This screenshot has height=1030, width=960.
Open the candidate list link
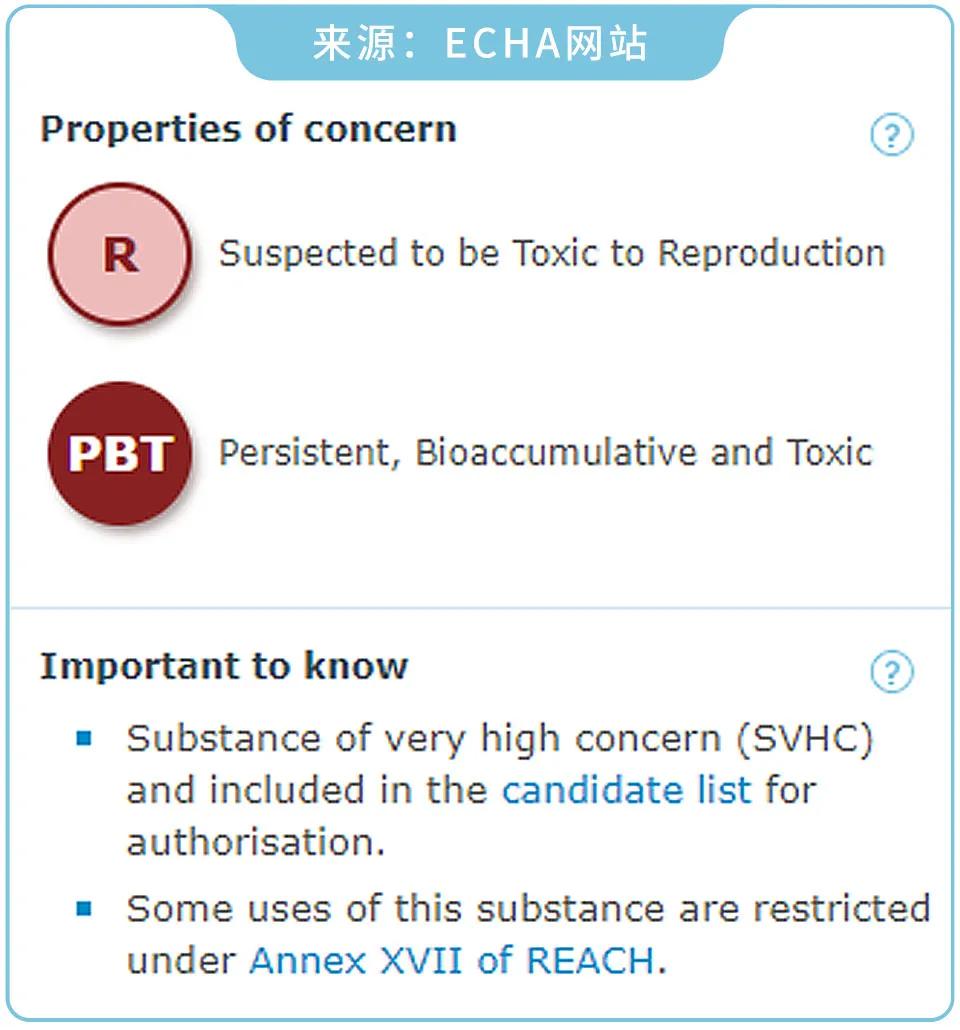(x=626, y=790)
